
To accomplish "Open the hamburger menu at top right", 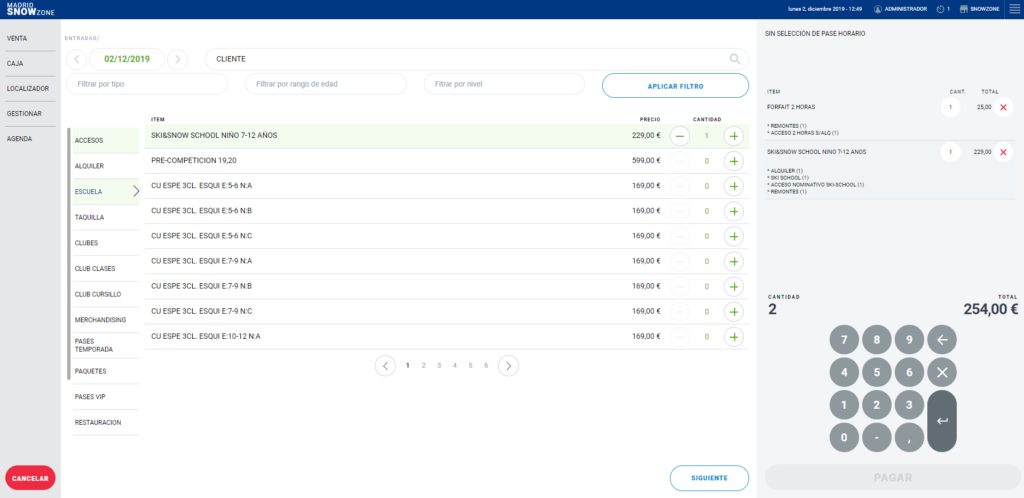I will click(x=1014, y=9).
